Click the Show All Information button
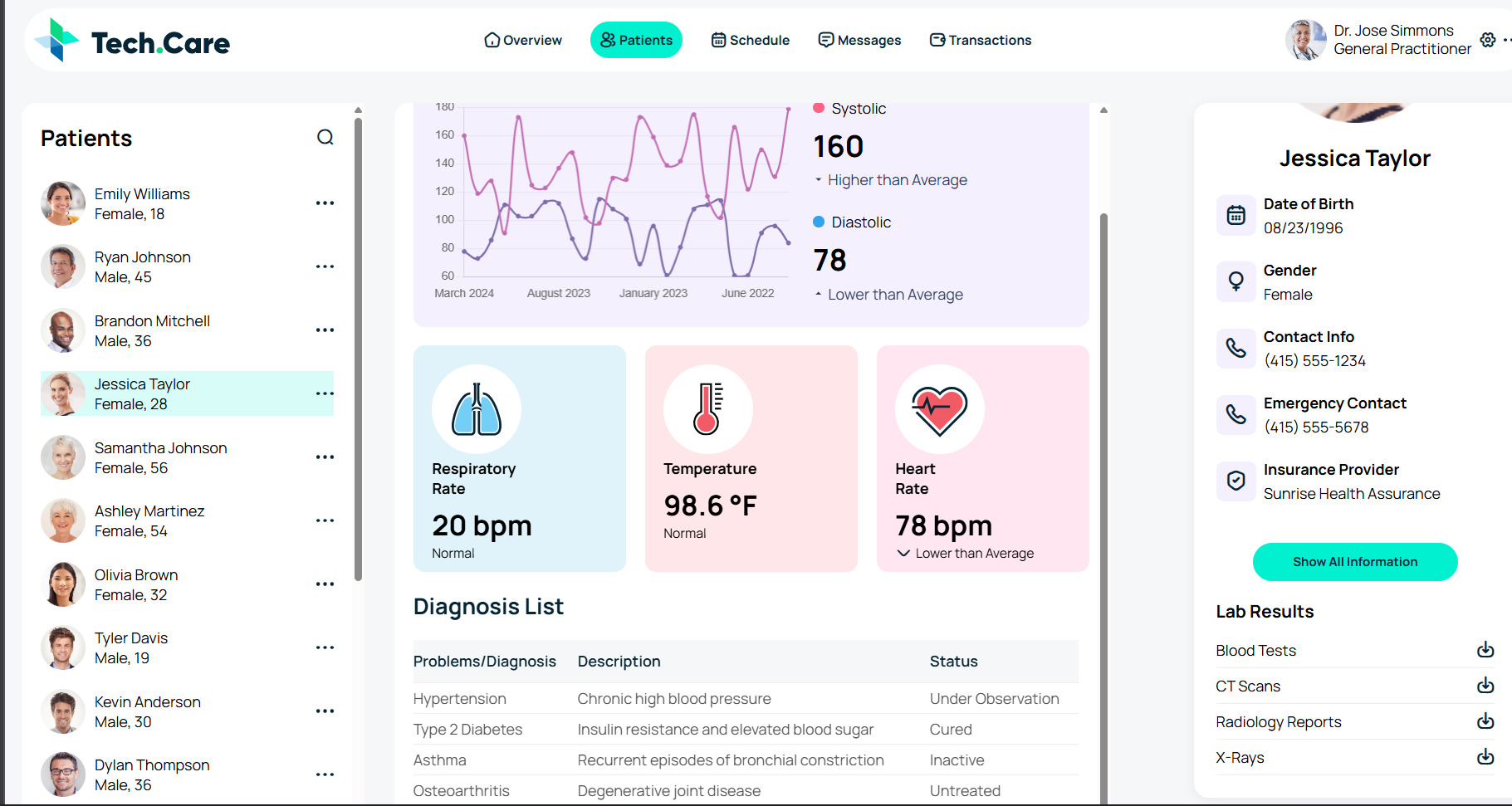 click(x=1354, y=561)
